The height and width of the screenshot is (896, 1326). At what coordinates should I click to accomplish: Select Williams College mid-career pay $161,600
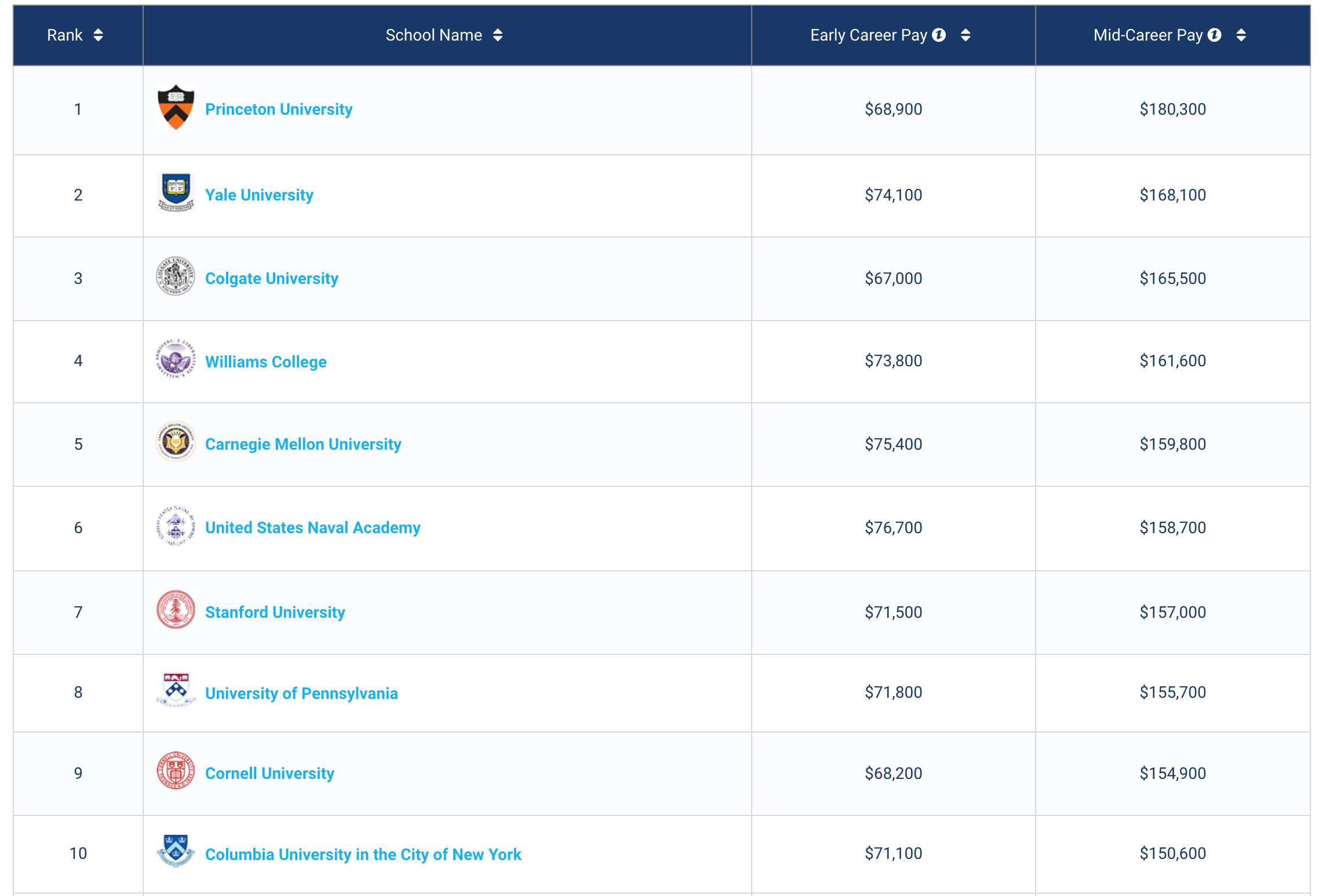(1172, 360)
